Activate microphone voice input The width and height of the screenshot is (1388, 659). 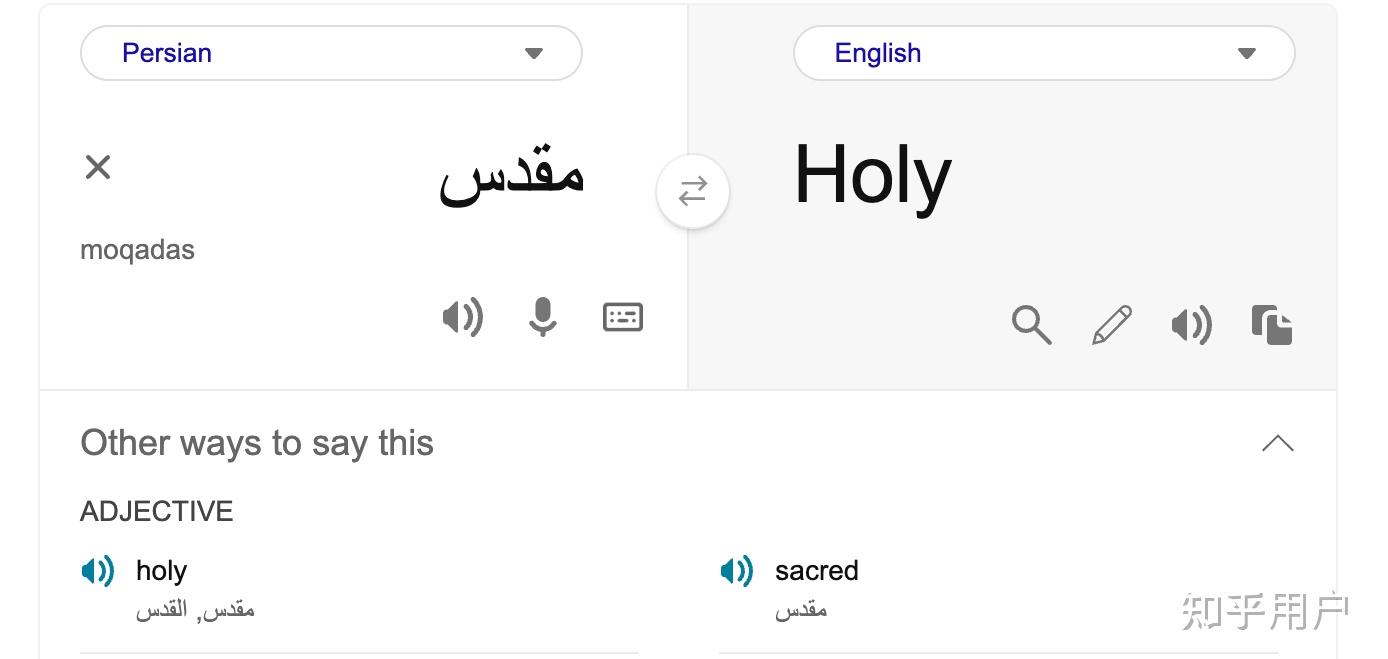coord(542,318)
